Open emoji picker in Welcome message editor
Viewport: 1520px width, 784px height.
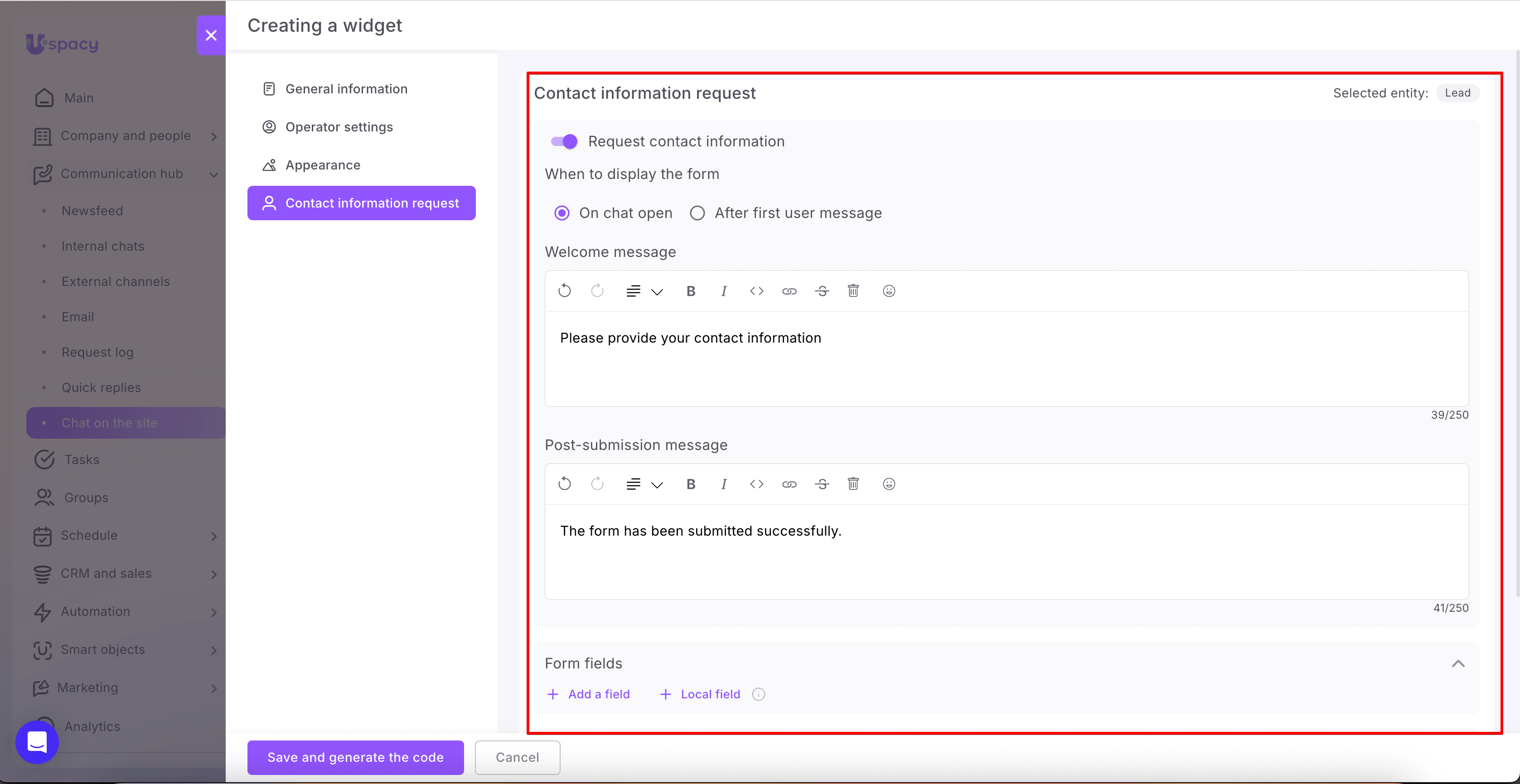(889, 291)
